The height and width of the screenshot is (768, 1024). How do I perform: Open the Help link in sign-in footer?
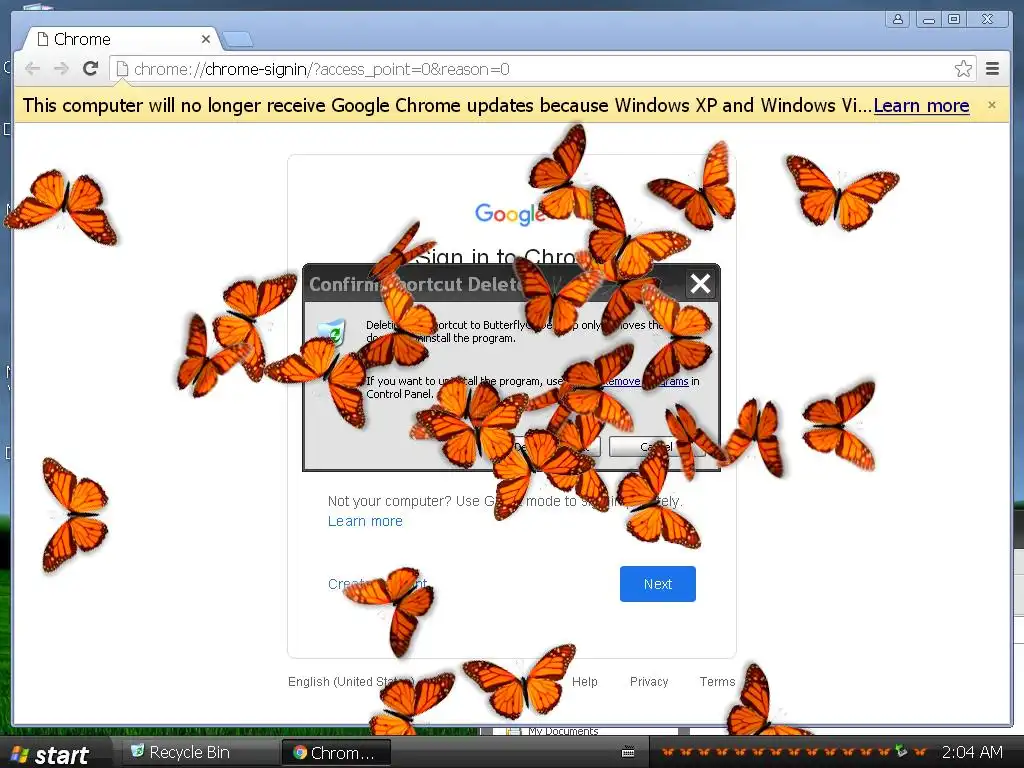click(x=584, y=682)
